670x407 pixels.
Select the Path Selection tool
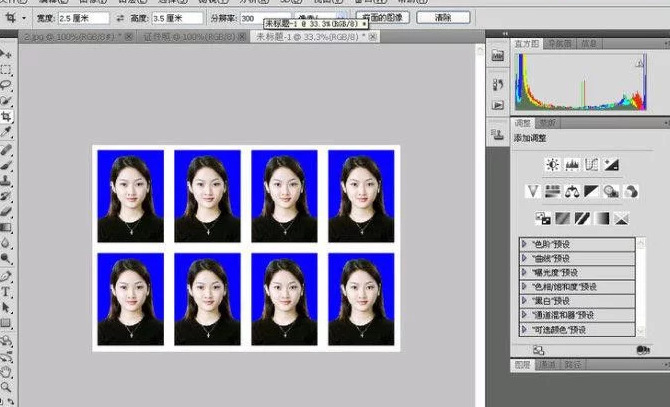(x=6, y=307)
